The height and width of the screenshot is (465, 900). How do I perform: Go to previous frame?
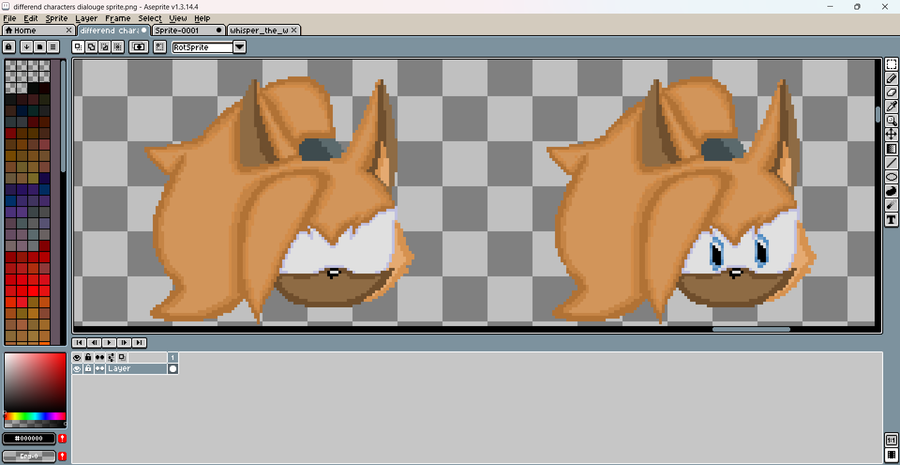tap(94, 343)
